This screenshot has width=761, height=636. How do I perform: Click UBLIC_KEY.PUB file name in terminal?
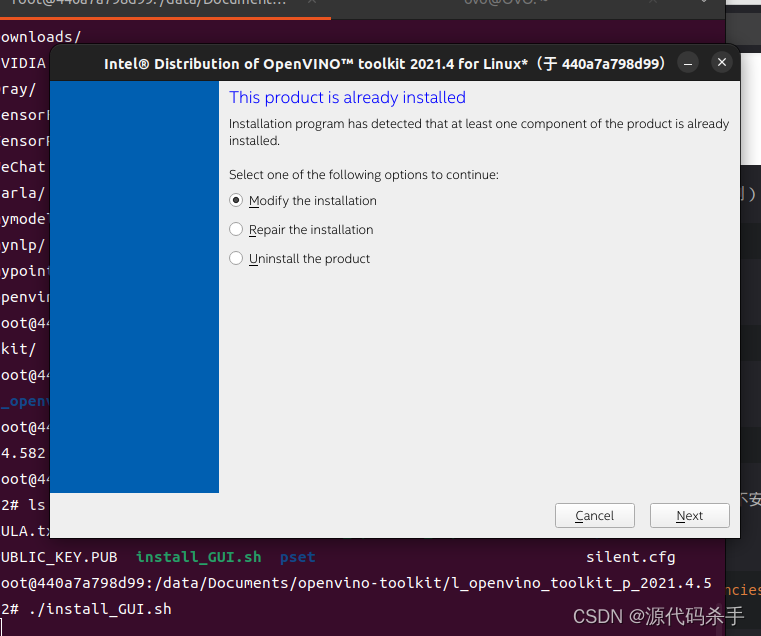click(x=59, y=557)
